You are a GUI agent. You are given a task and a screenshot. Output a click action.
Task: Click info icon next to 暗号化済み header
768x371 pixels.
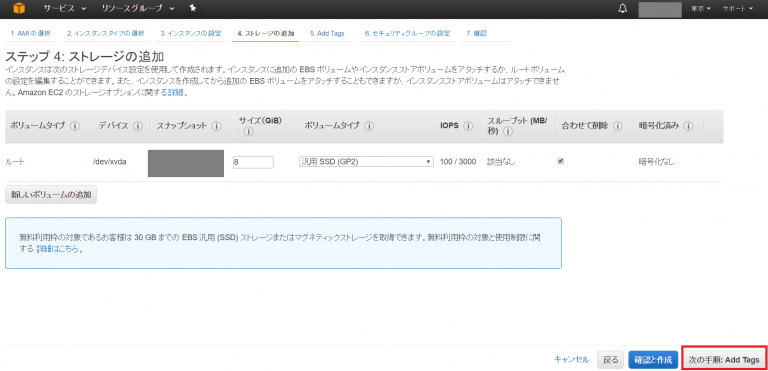click(688, 126)
